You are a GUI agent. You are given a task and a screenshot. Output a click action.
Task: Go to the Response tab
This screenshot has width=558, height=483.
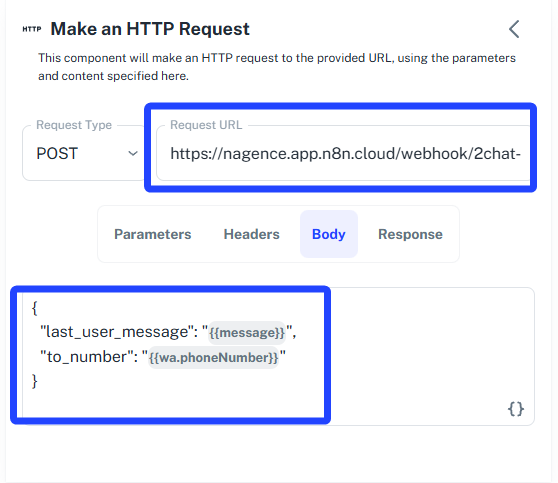(x=410, y=234)
